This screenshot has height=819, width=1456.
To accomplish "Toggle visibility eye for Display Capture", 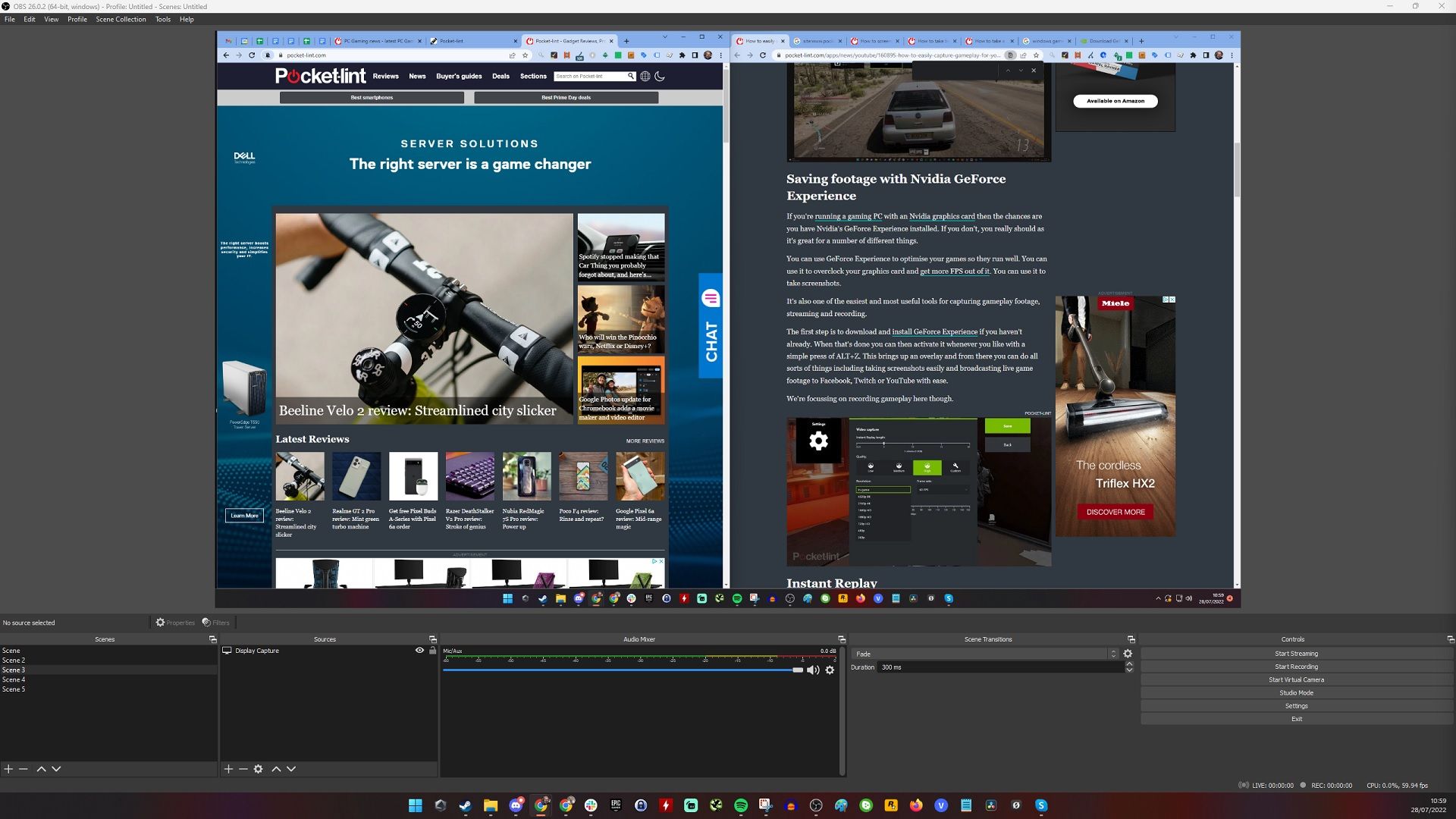I will coord(419,651).
